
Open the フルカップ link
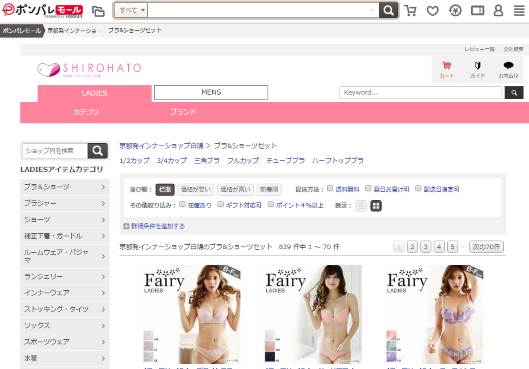(243, 161)
